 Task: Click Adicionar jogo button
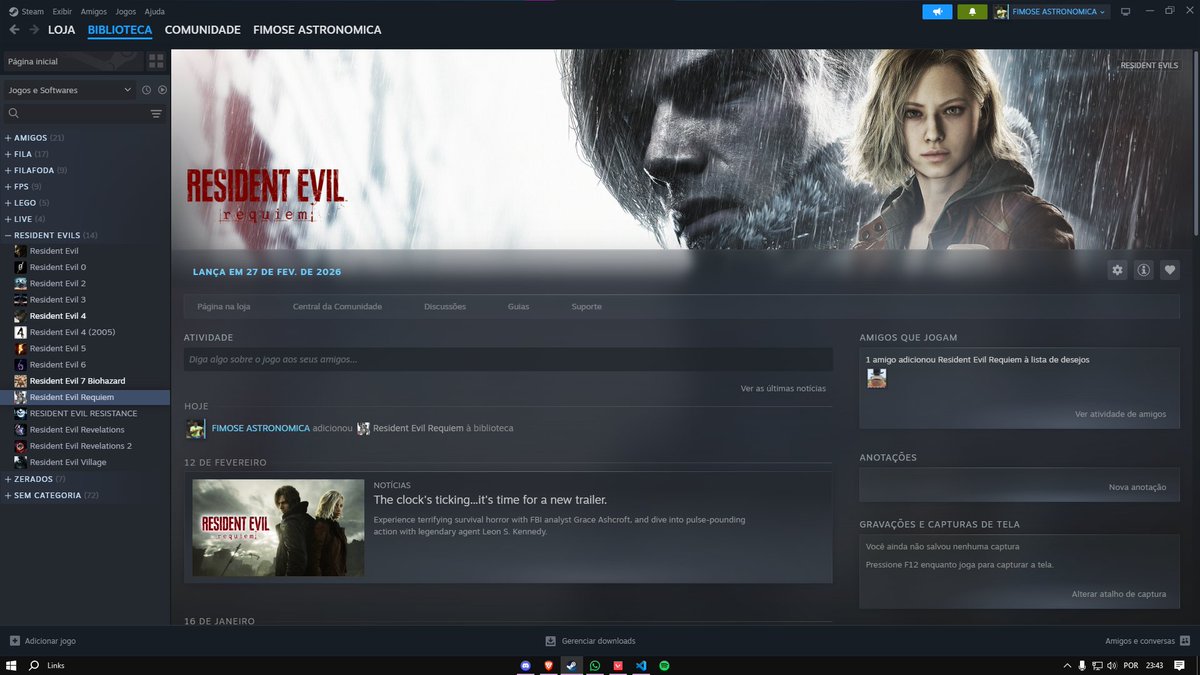tap(42, 641)
